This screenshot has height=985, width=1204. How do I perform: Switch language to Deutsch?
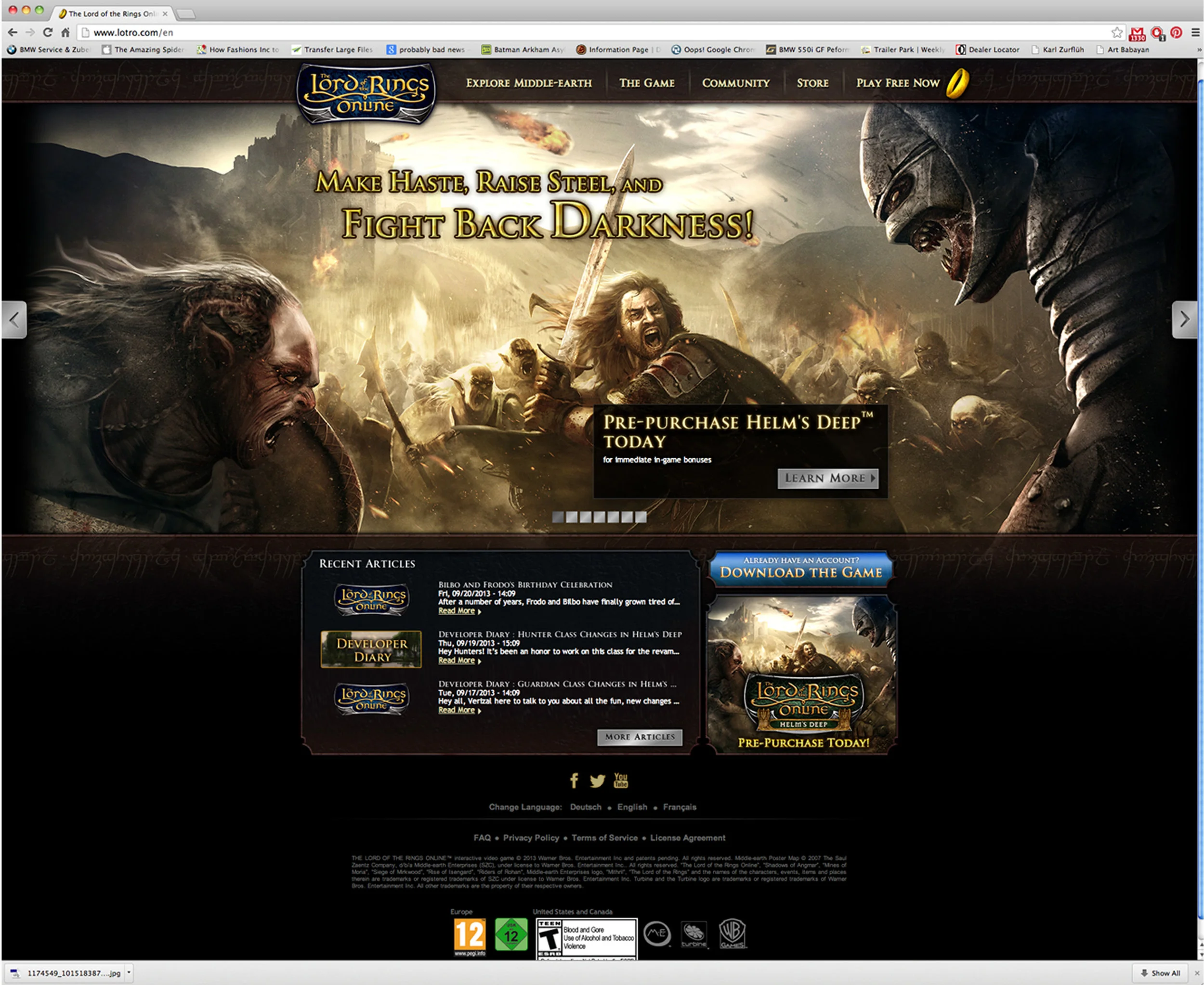tap(585, 807)
